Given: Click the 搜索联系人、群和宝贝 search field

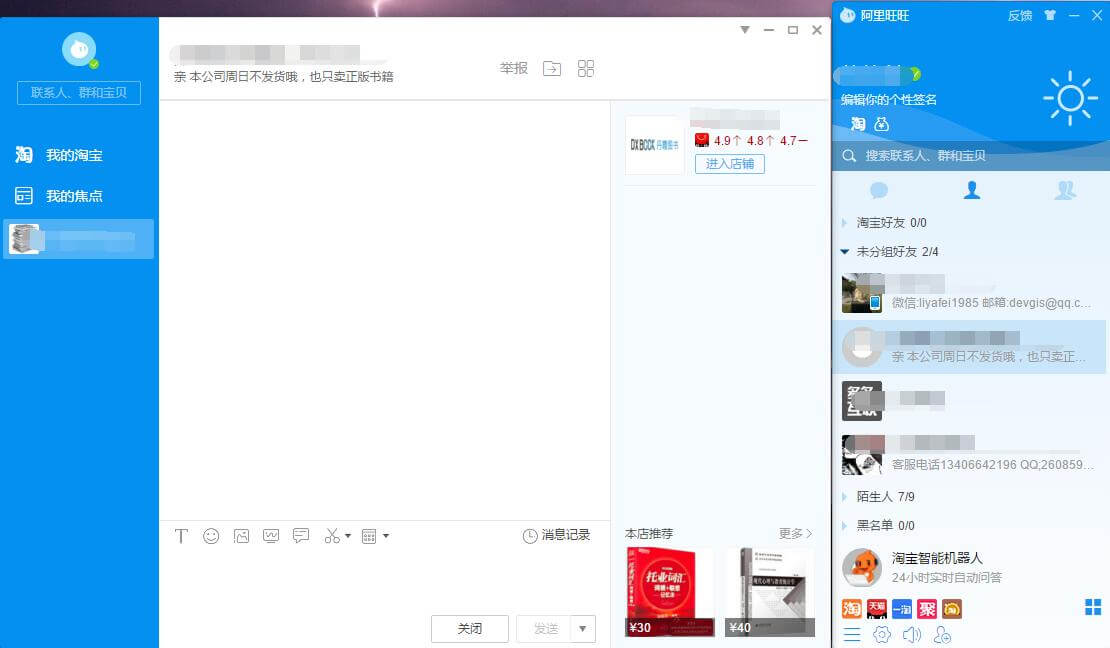Looking at the screenshot, I should pyautogui.click(x=971, y=156).
